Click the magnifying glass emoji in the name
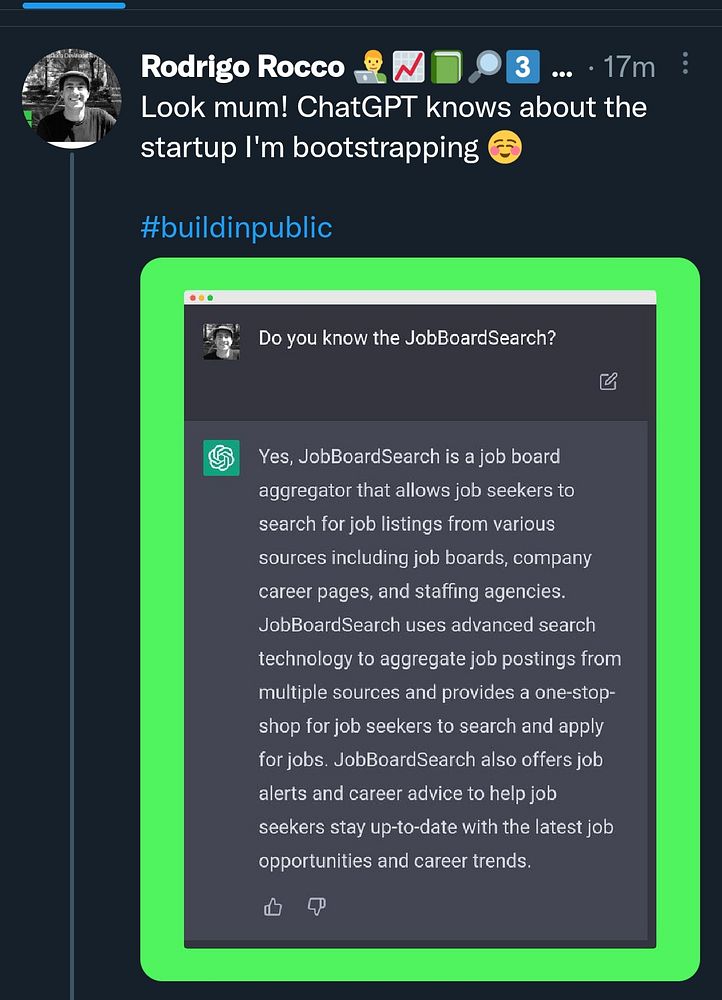Viewport: 722px width, 1000px height. (x=485, y=68)
